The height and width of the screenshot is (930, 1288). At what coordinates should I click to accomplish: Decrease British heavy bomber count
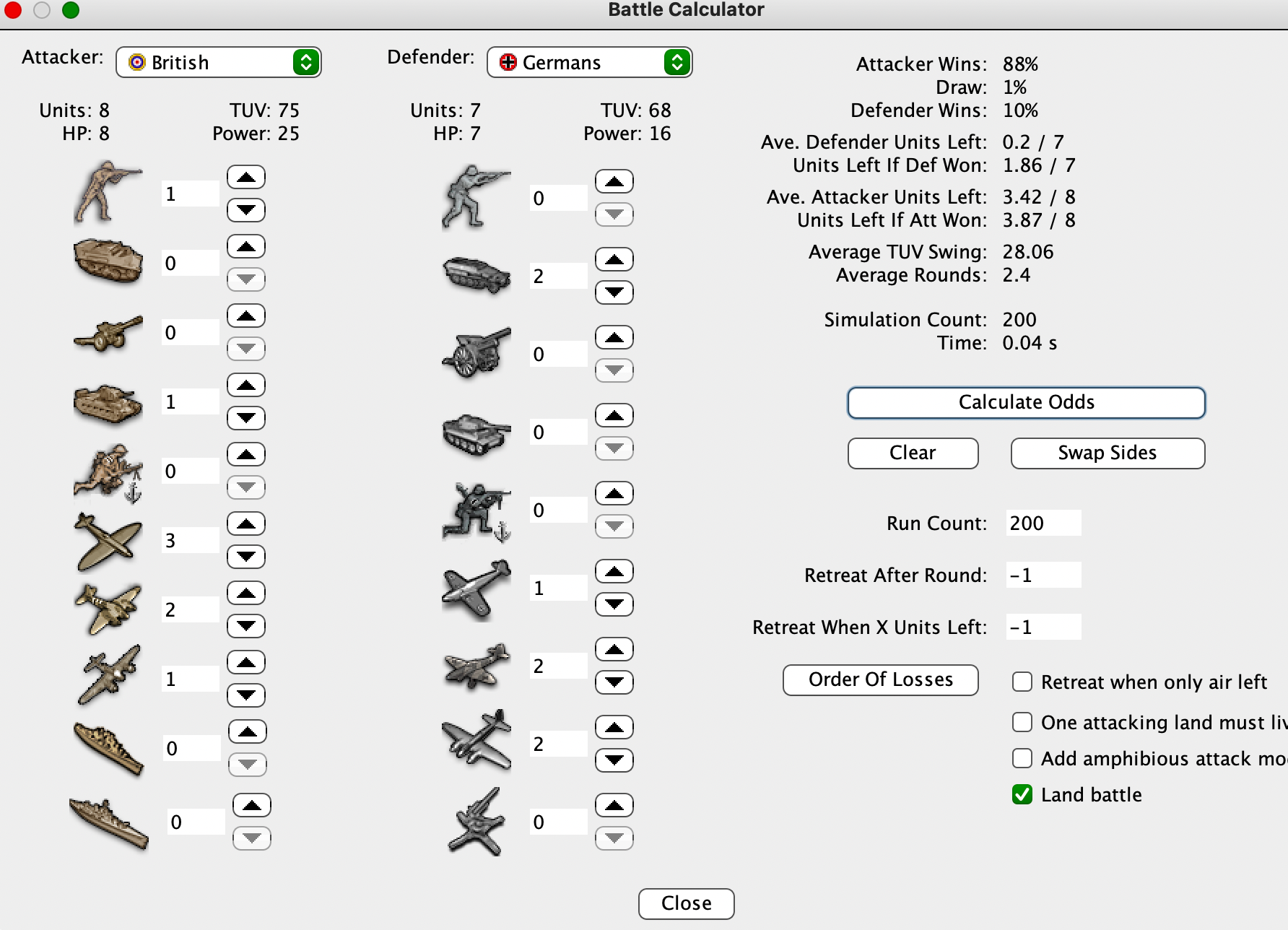(246, 695)
